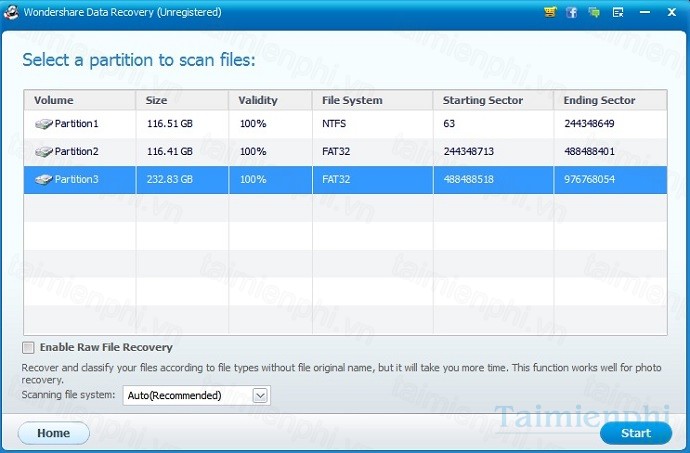Click the 232.83 GB size cell

coord(170,179)
